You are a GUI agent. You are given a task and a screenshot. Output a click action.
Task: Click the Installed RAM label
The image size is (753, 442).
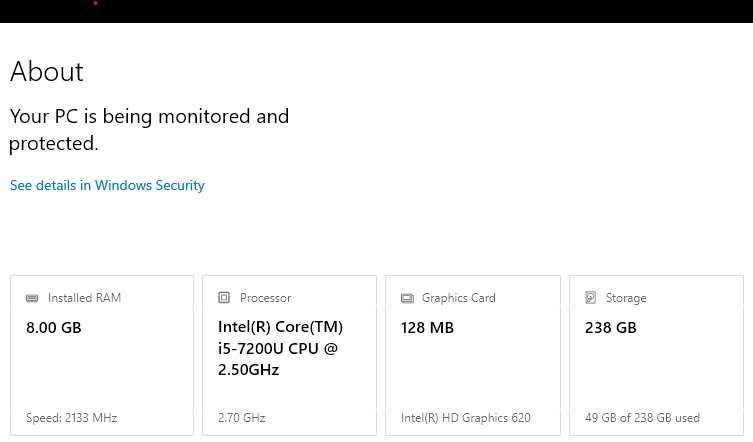coord(84,298)
